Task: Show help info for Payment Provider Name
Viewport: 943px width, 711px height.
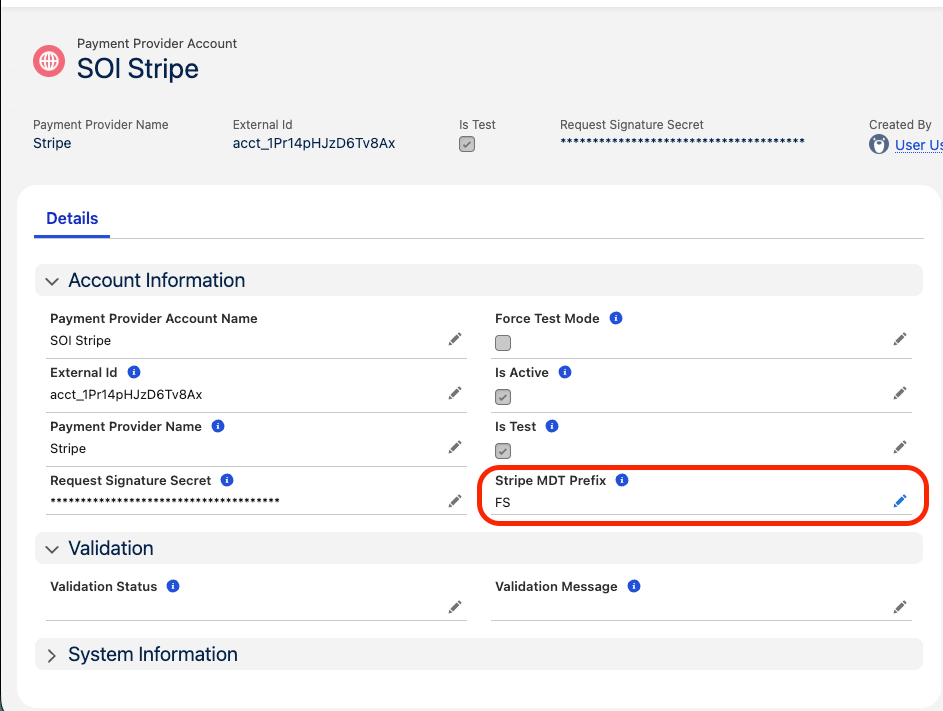Action: click(218, 426)
